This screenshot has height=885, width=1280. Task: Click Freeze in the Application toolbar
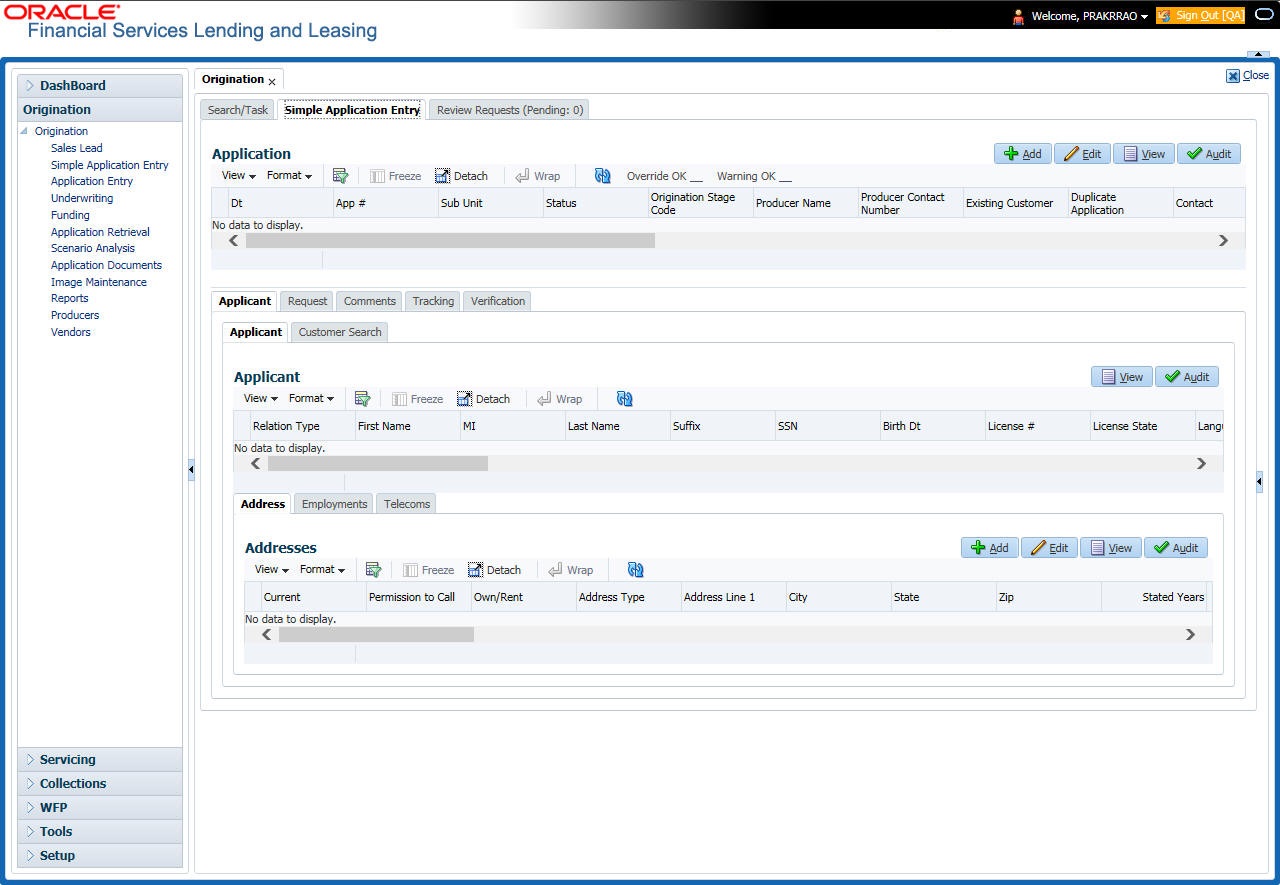pyautogui.click(x=395, y=176)
